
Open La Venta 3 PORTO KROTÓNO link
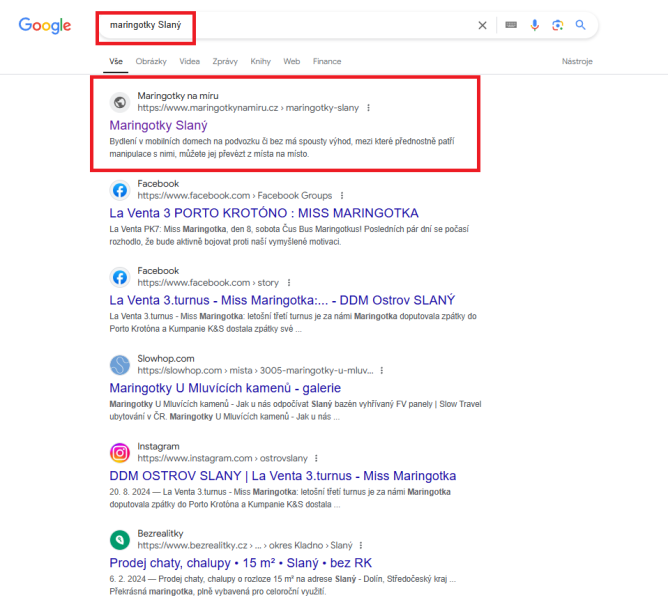(264, 213)
